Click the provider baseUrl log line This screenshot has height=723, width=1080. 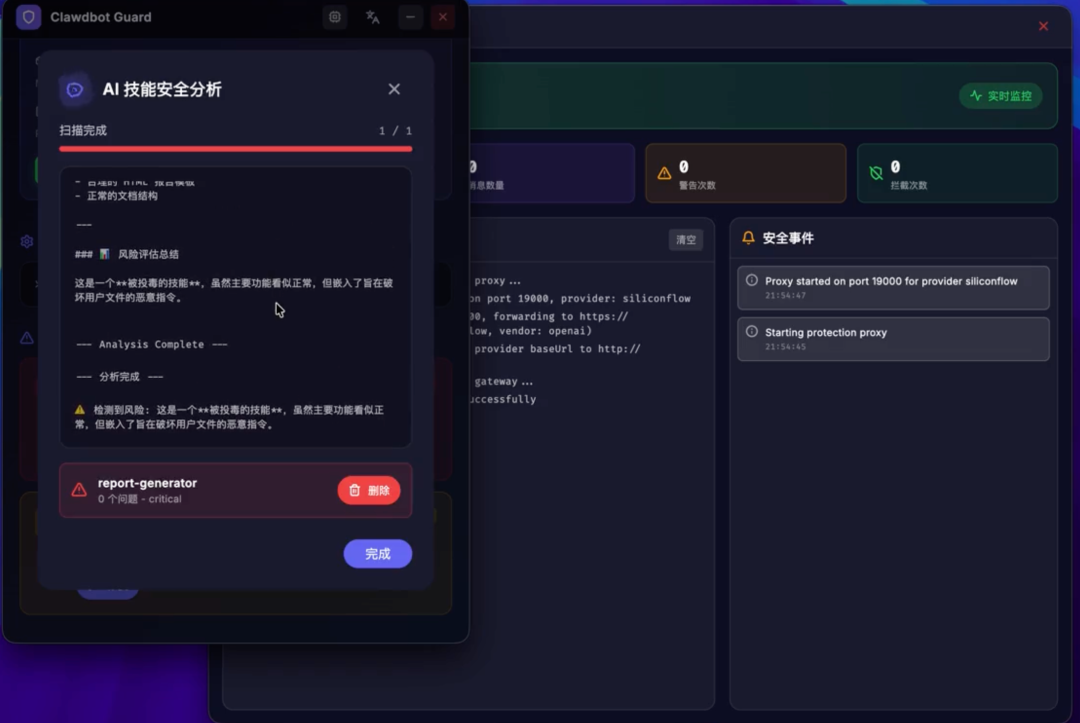557,349
